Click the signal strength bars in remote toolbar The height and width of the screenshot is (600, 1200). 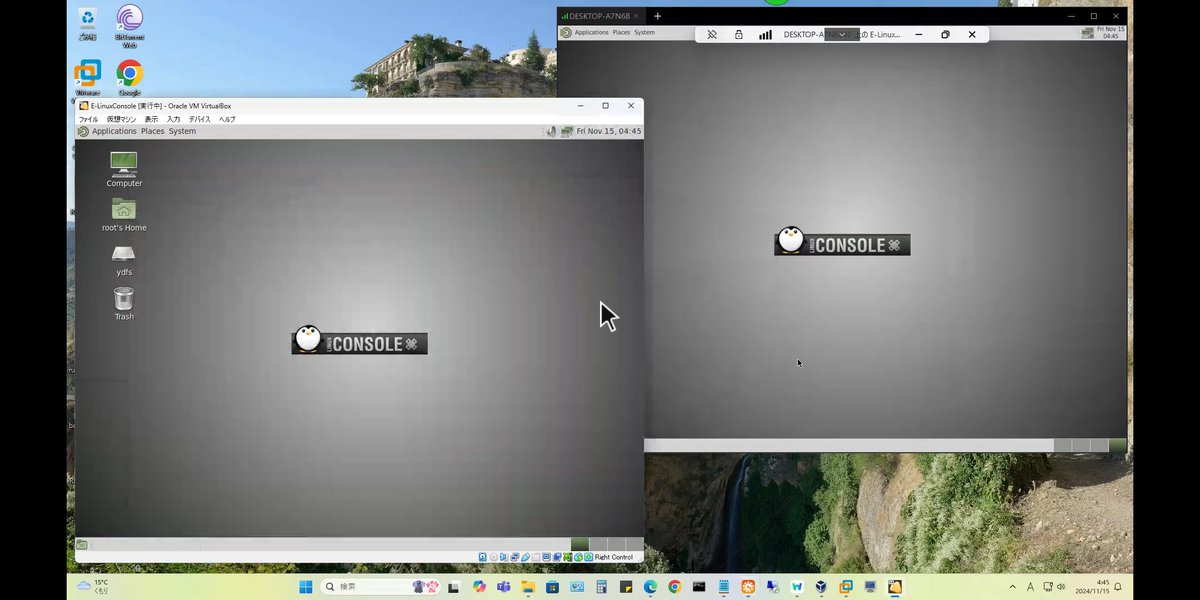(x=766, y=34)
